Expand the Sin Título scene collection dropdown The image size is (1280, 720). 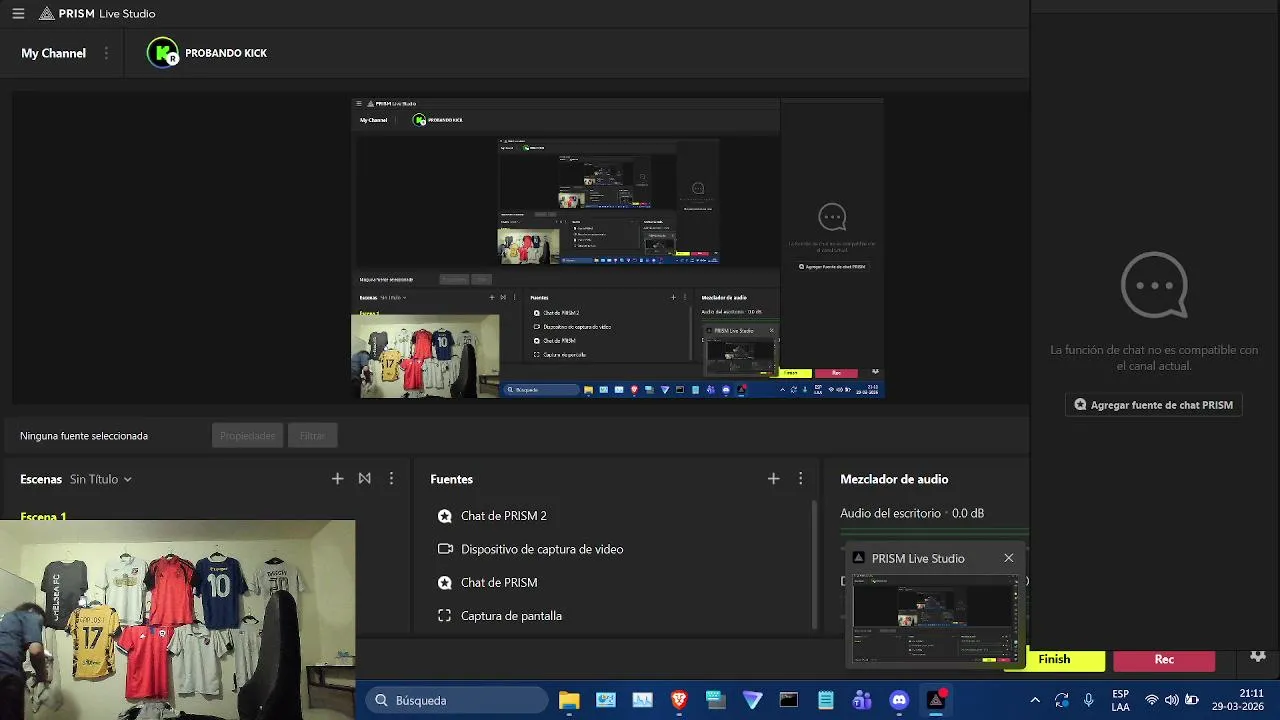coord(101,479)
